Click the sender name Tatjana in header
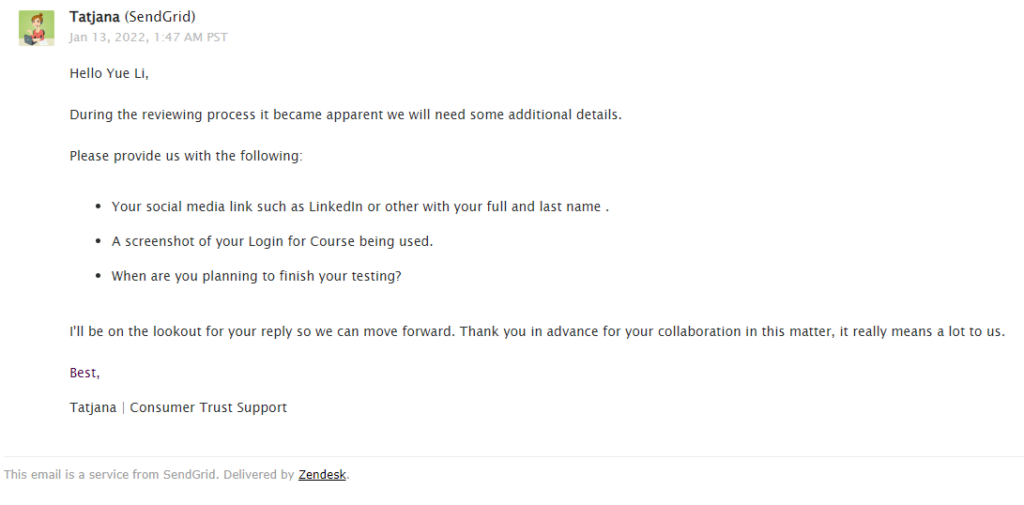Image resolution: width=1024 pixels, height=505 pixels. [x=94, y=17]
